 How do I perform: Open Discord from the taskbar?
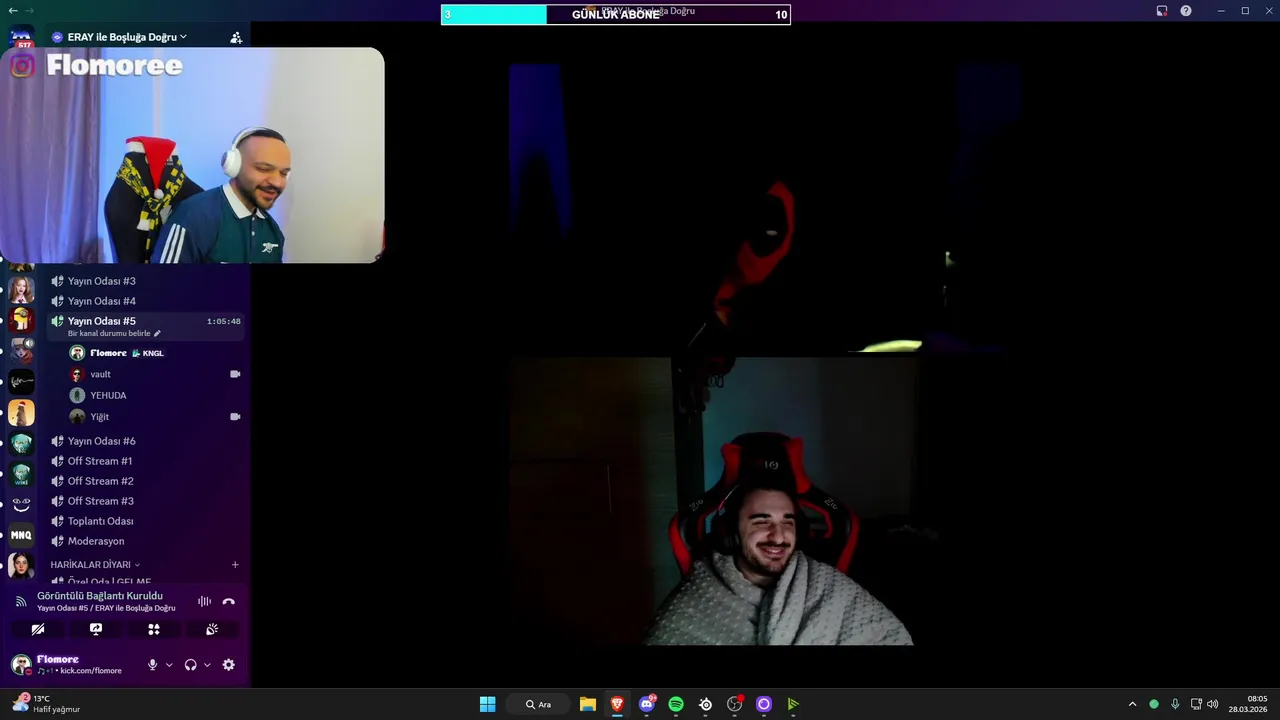point(647,704)
